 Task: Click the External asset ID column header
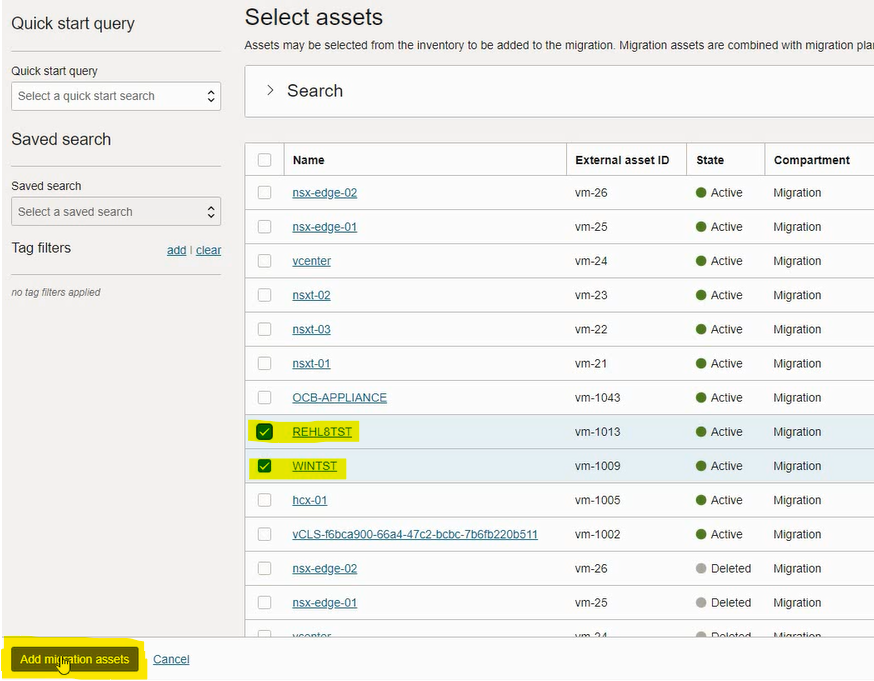622,160
